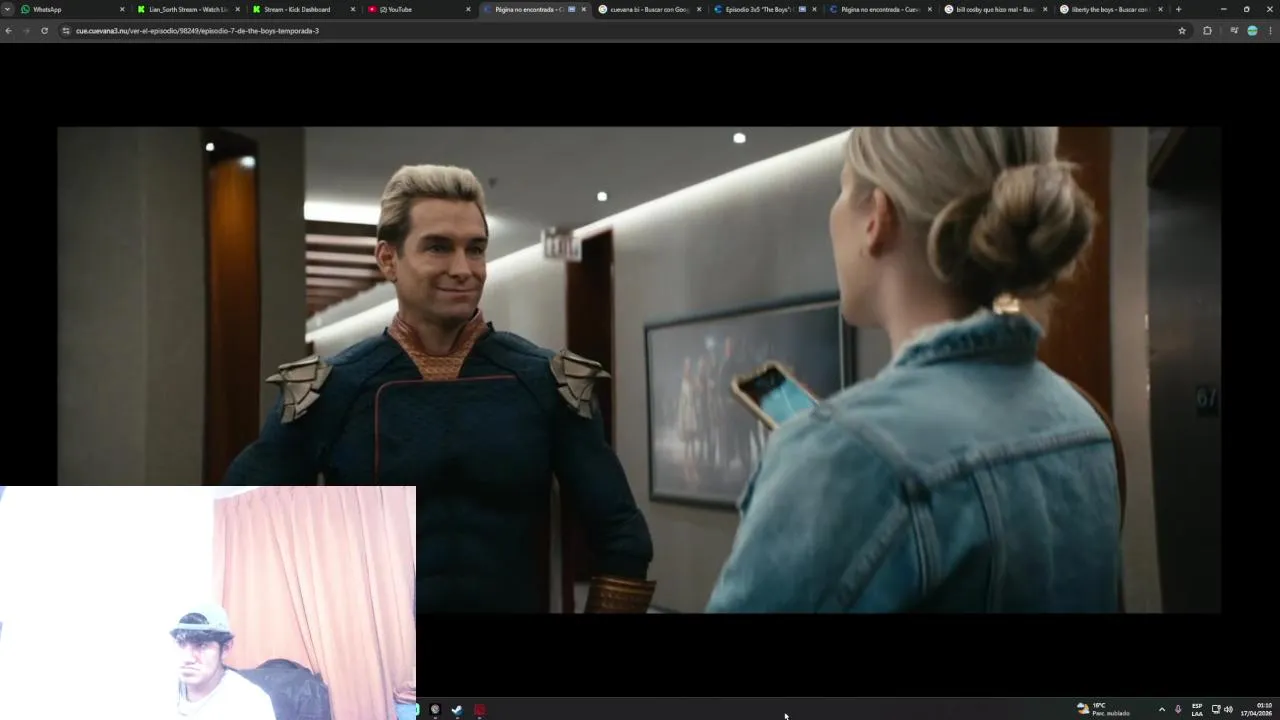Click the media playing indicator on active tab

pyautogui.click(x=572, y=9)
